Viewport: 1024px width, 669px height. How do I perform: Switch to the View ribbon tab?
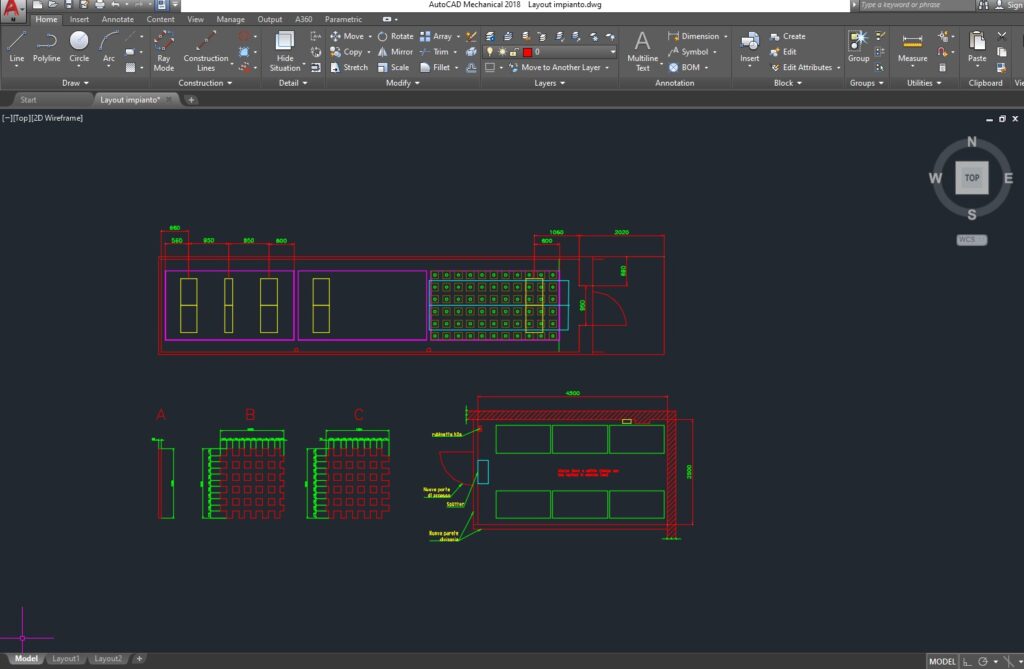195,20
